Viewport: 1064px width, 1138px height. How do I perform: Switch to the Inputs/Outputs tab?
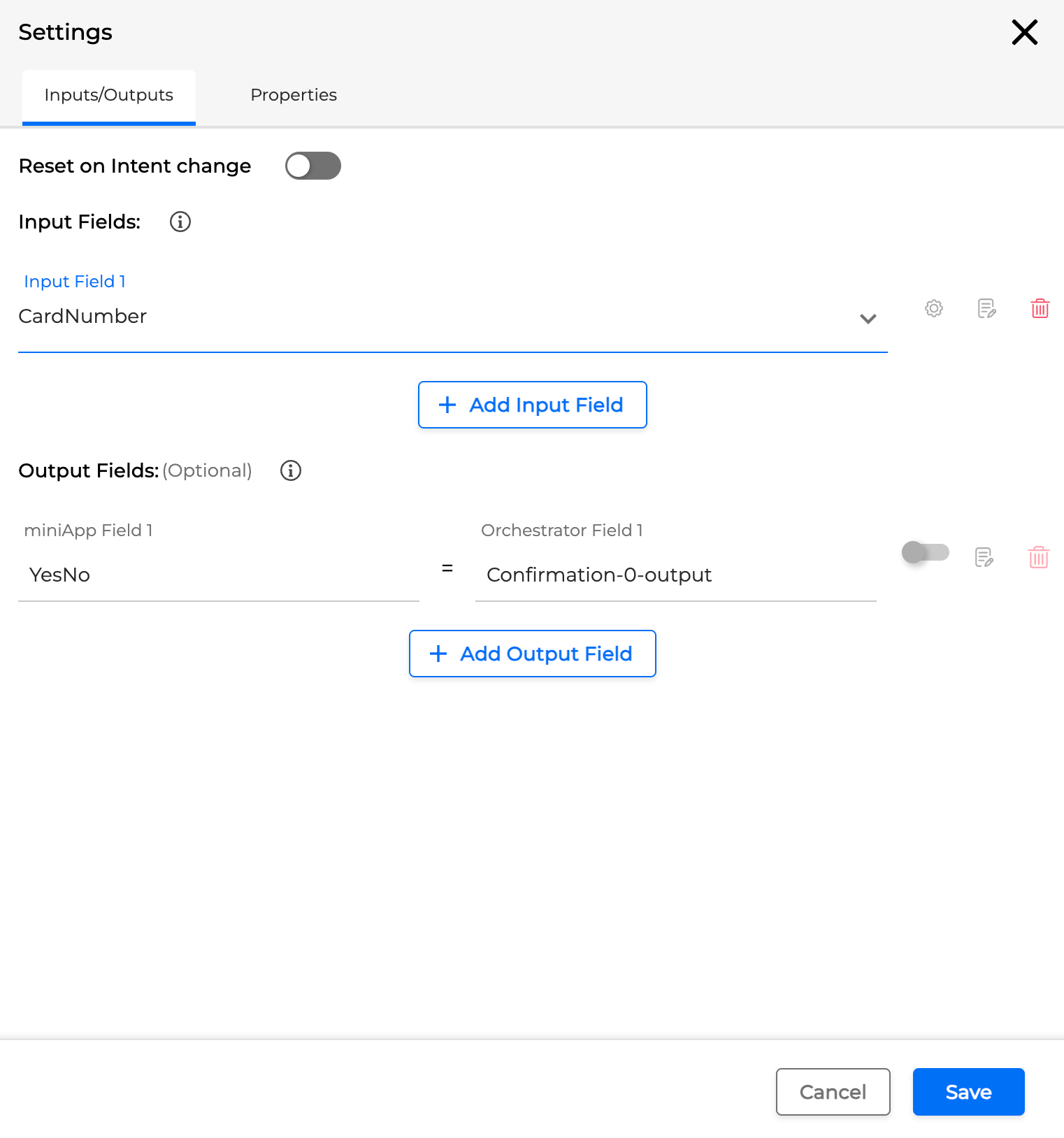coord(109,96)
